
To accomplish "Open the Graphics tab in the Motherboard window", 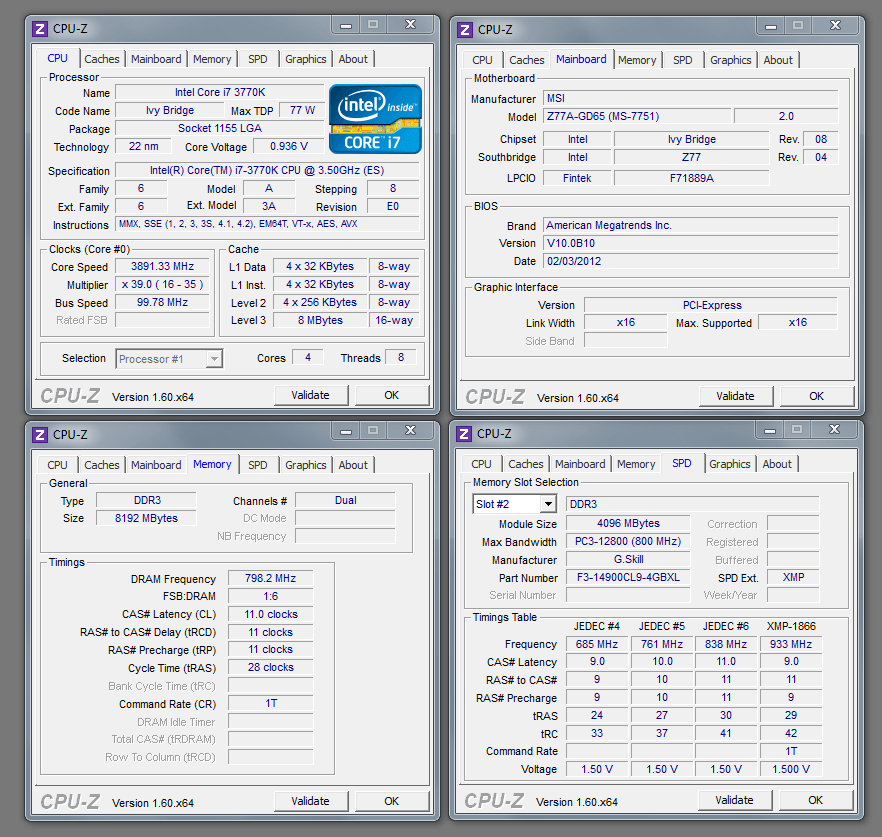I will point(730,60).
